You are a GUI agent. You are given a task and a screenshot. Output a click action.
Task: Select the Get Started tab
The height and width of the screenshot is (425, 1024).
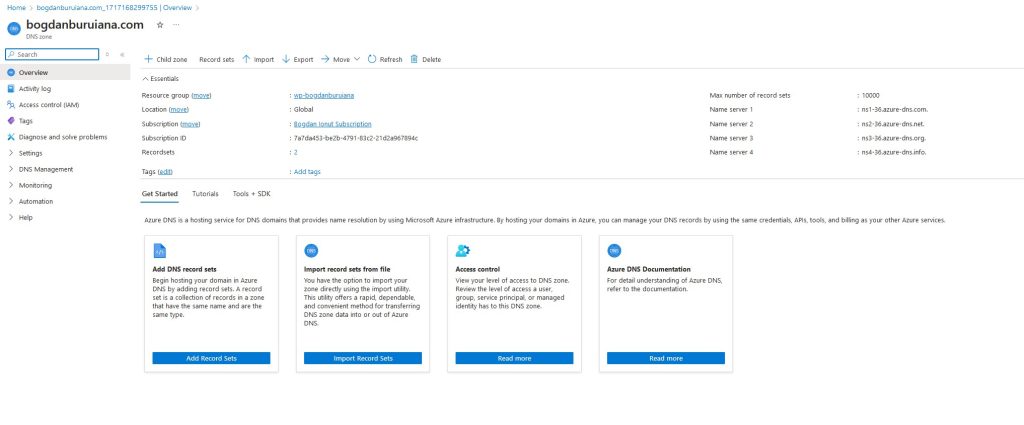click(160, 194)
